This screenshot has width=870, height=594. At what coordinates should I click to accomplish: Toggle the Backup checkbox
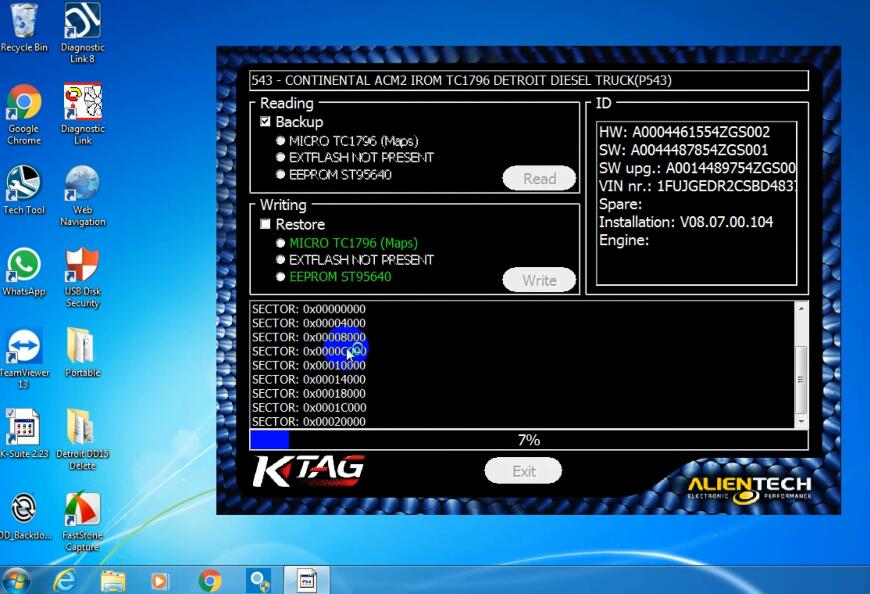[x=265, y=121]
